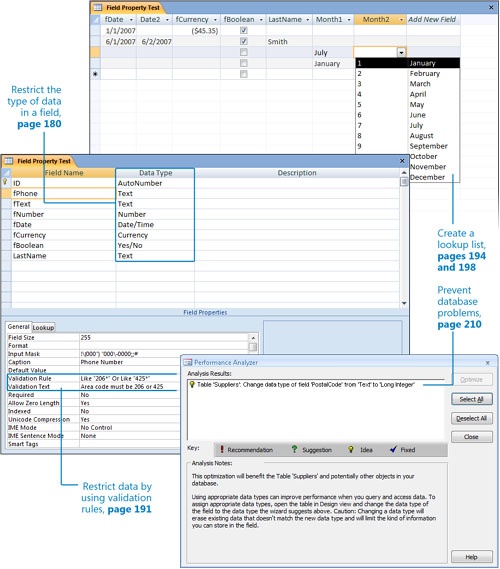The image size is (500, 569).
Task: Uncheck fBoolean checkbox in the 1/1/2007 row
Action: (x=244, y=30)
